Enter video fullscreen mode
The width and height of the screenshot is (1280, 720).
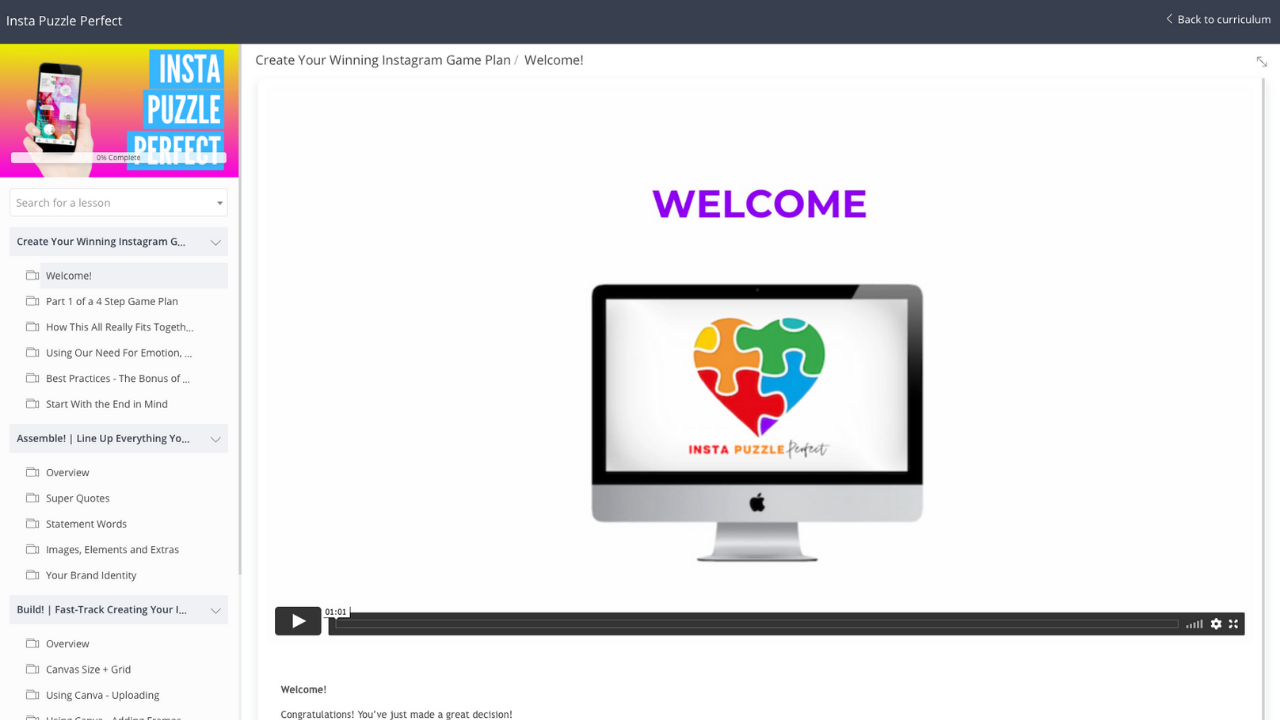tap(1233, 624)
